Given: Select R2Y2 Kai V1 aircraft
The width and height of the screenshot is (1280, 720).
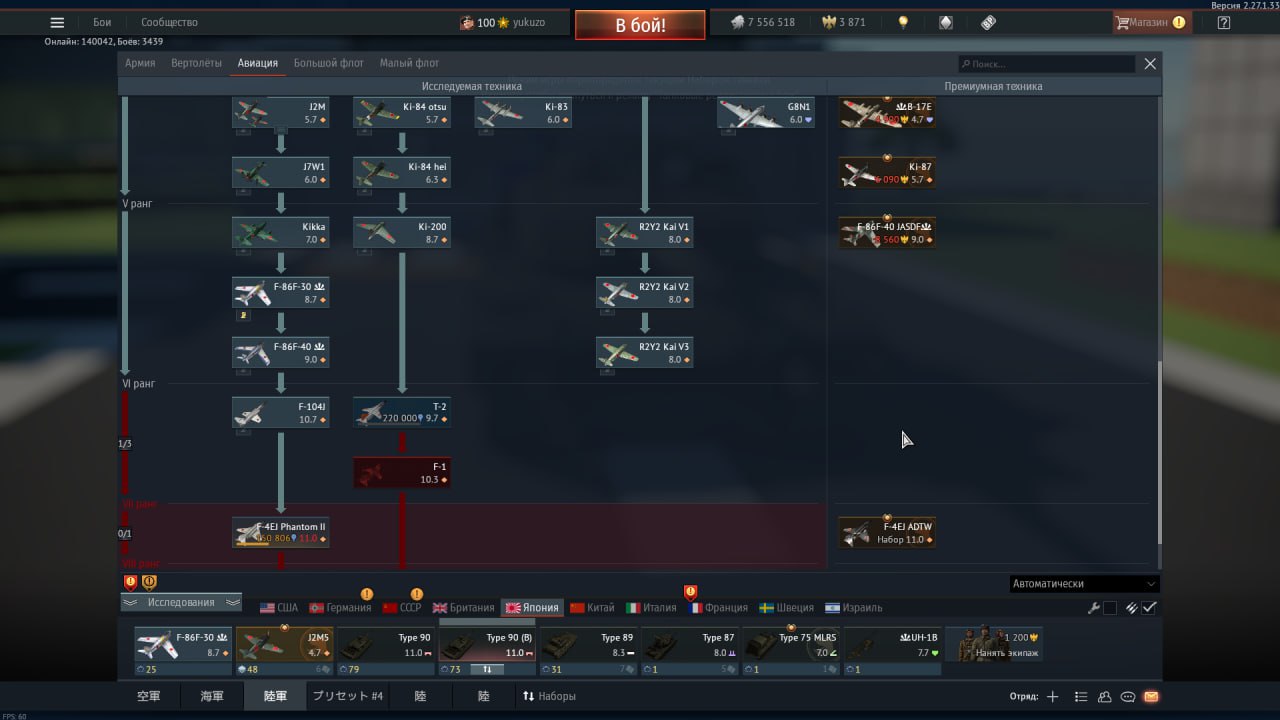Looking at the screenshot, I should [645, 233].
